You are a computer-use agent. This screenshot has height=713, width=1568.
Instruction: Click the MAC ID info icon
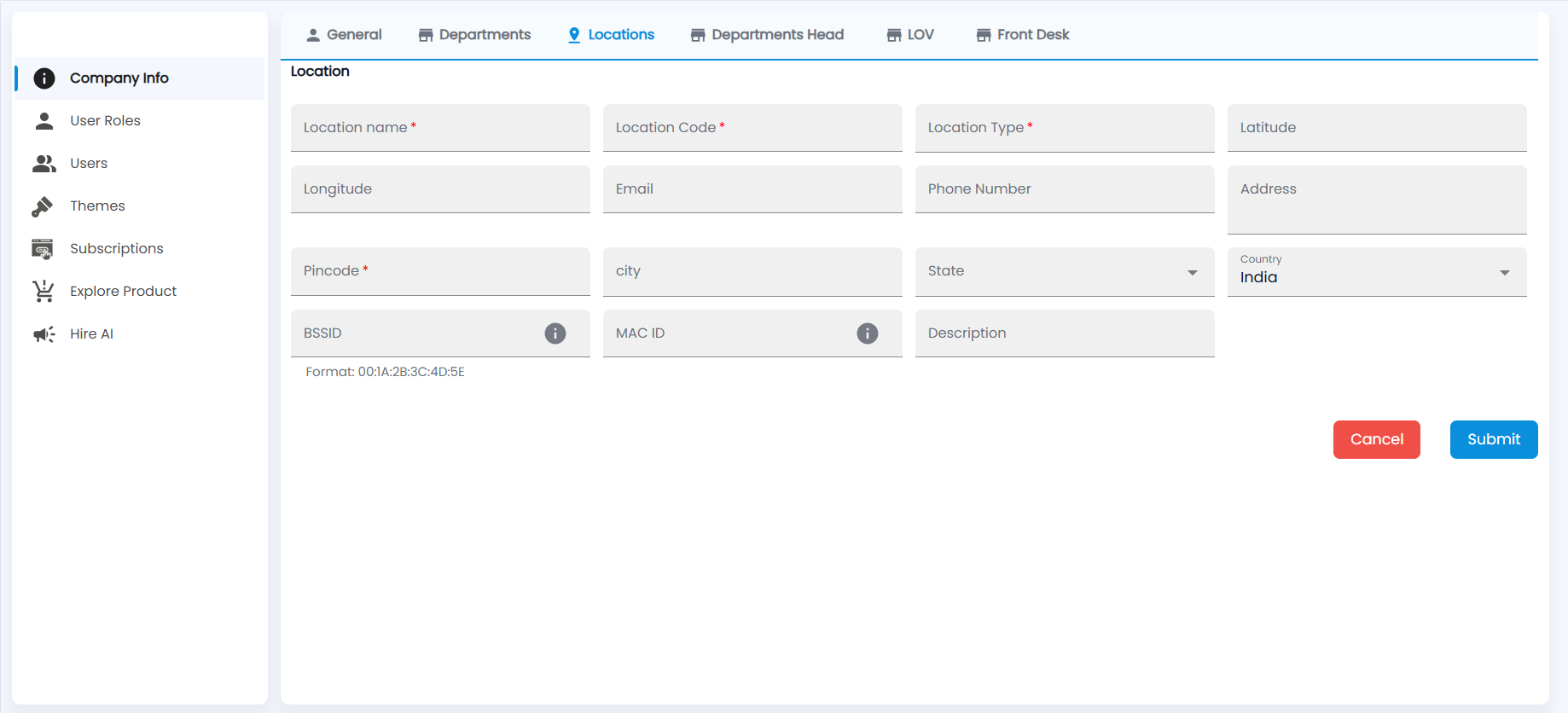coord(868,333)
